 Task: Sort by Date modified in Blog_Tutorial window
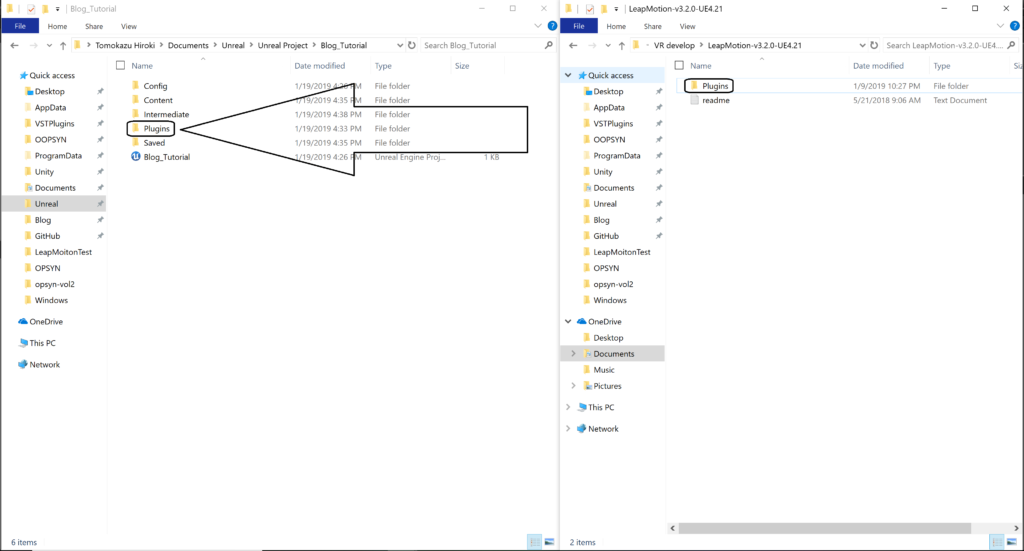[320, 66]
